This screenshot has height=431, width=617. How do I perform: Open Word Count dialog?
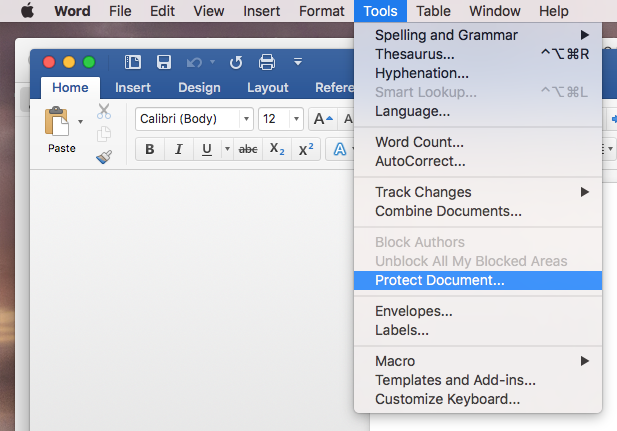tap(478, 142)
